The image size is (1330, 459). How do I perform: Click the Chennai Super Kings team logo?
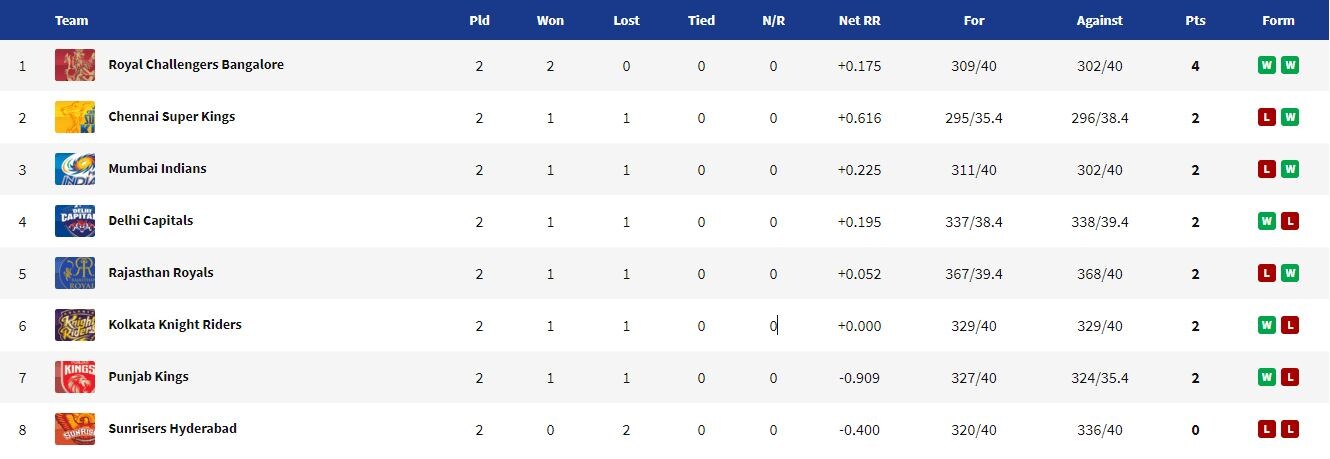click(75, 118)
